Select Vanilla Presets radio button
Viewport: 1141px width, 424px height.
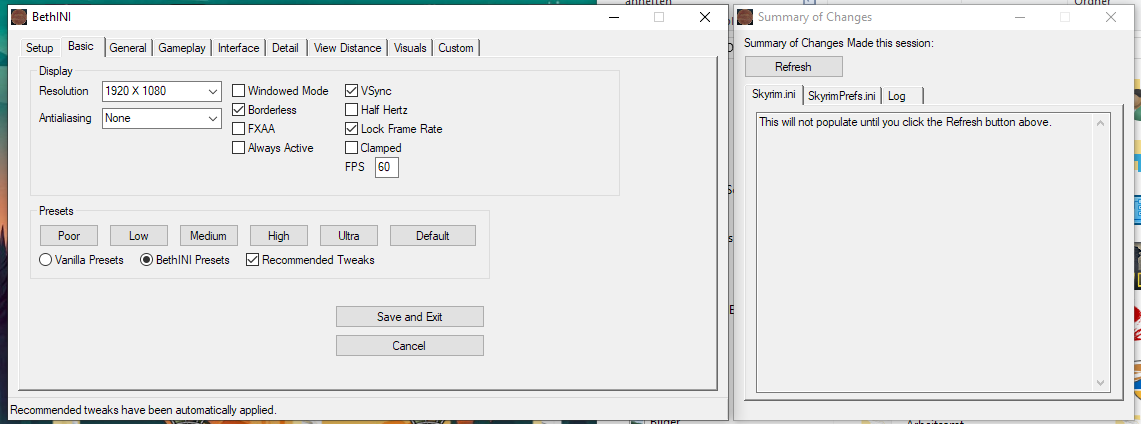point(45,260)
